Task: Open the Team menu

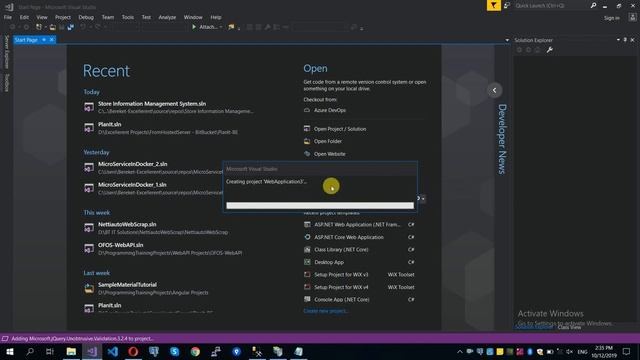Action: coord(108,17)
